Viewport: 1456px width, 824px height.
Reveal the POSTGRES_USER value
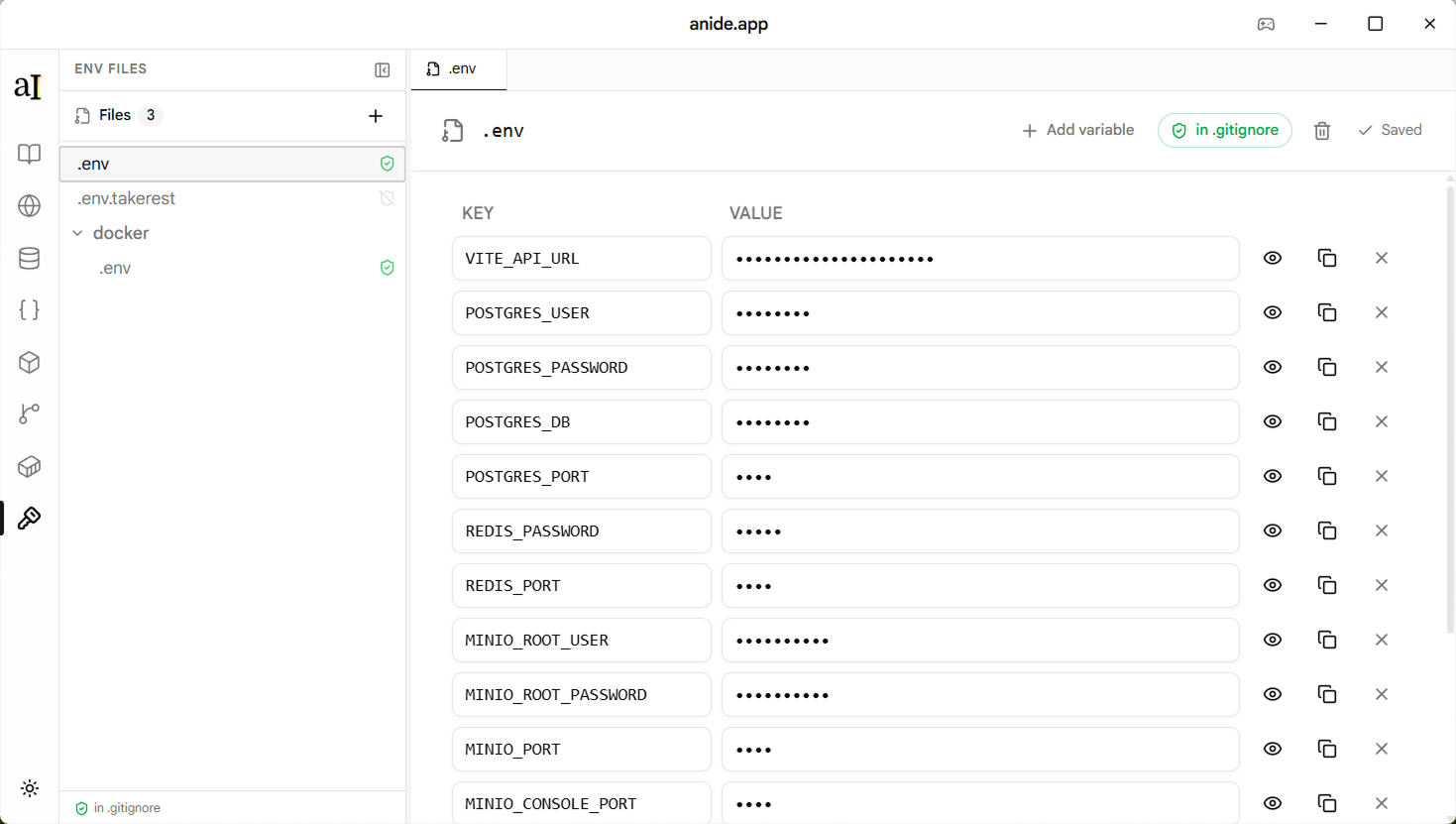(1273, 312)
